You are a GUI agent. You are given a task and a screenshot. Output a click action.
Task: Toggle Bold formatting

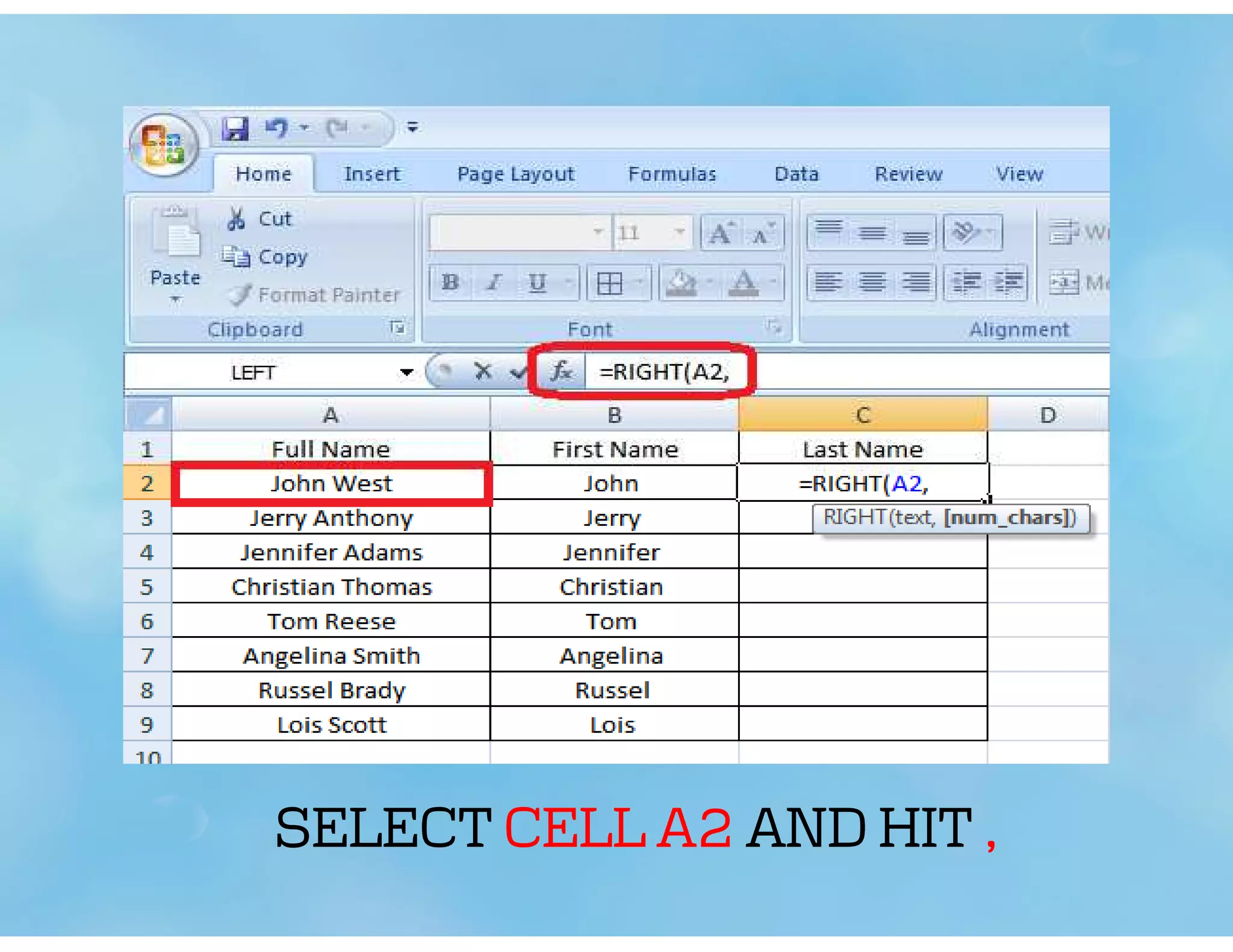click(450, 282)
